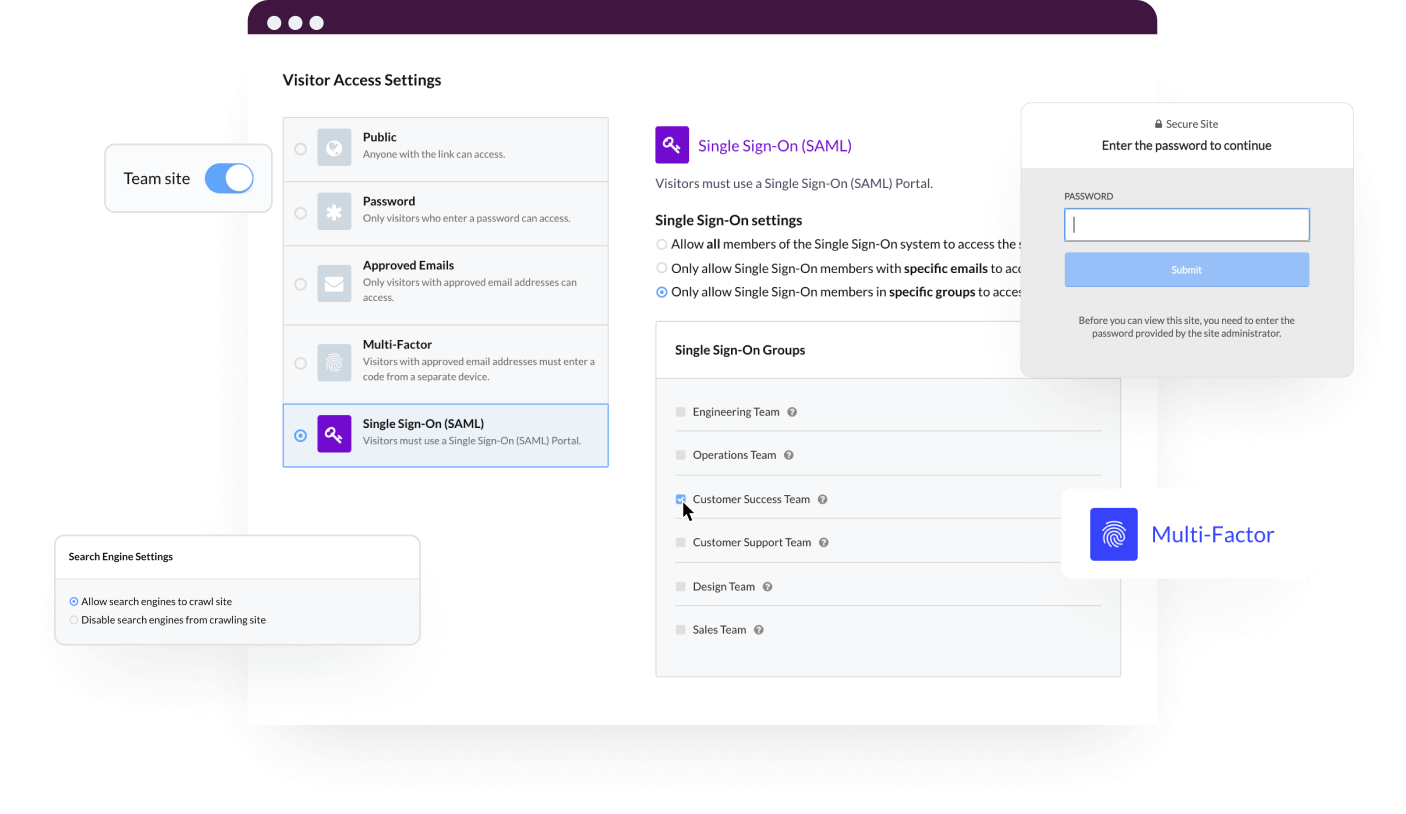The image size is (1406, 814).
Task: Choose Allow all members radio option
Action: click(x=662, y=244)
